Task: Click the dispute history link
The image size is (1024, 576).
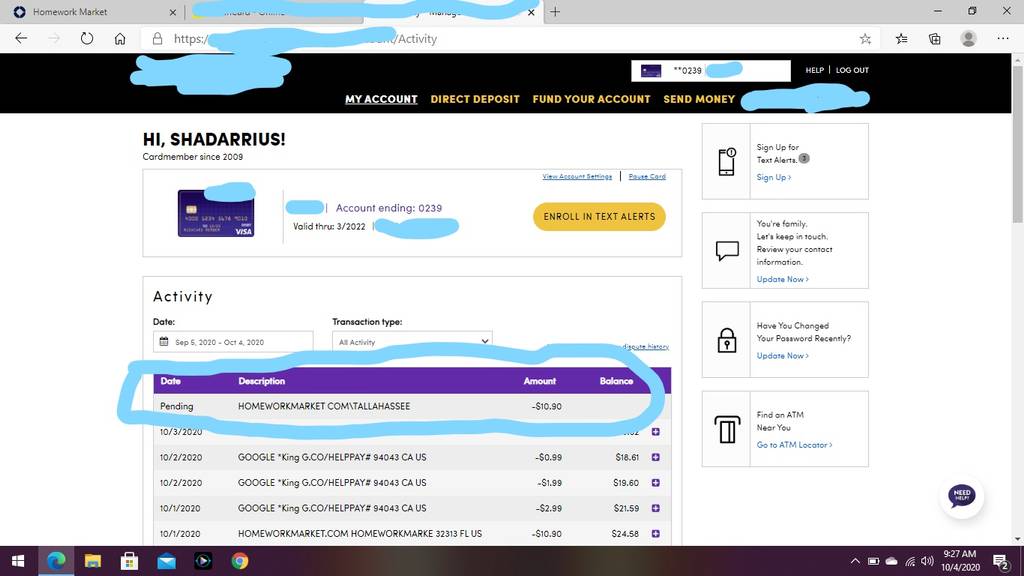Action: pyautogui.click(x=645, y=346)
